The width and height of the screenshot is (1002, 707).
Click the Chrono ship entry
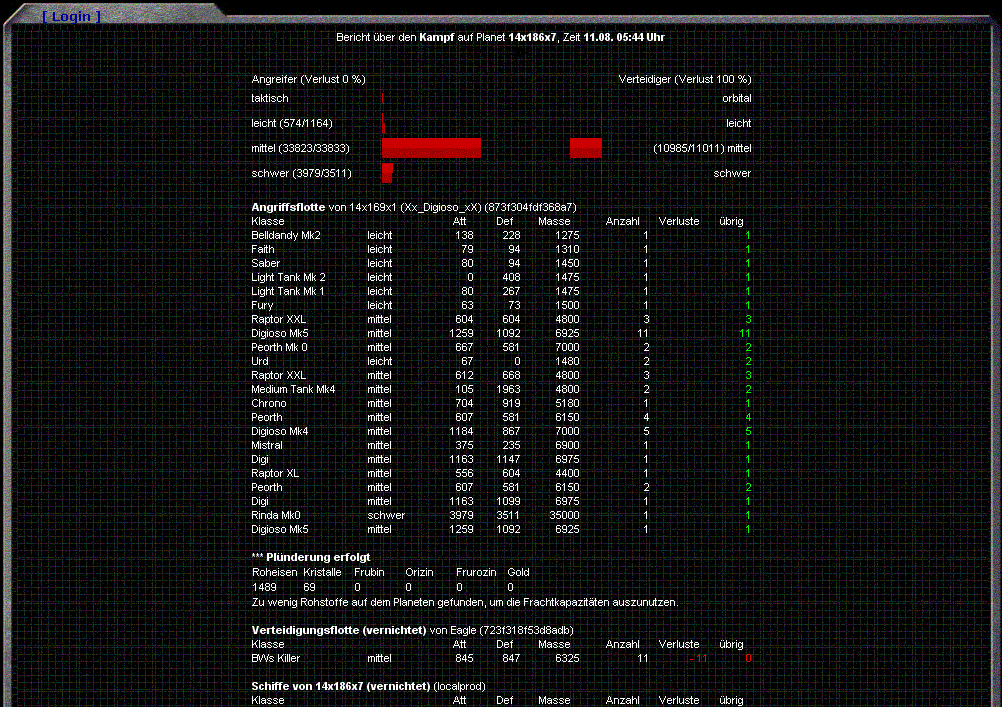[x=269, y=403]
